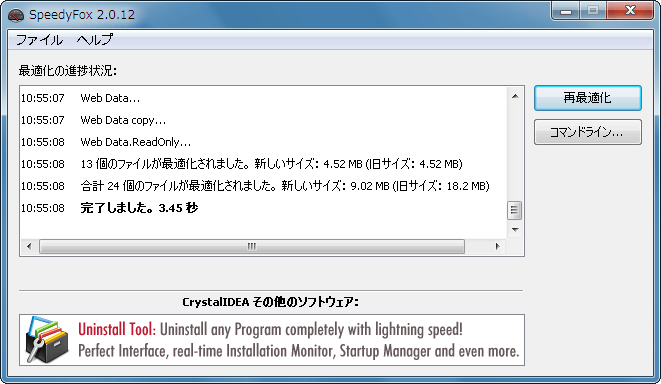Screen dimensions: 661x384
Task: Close the SpeedyFox window
Action: click(x=630, y=11)
